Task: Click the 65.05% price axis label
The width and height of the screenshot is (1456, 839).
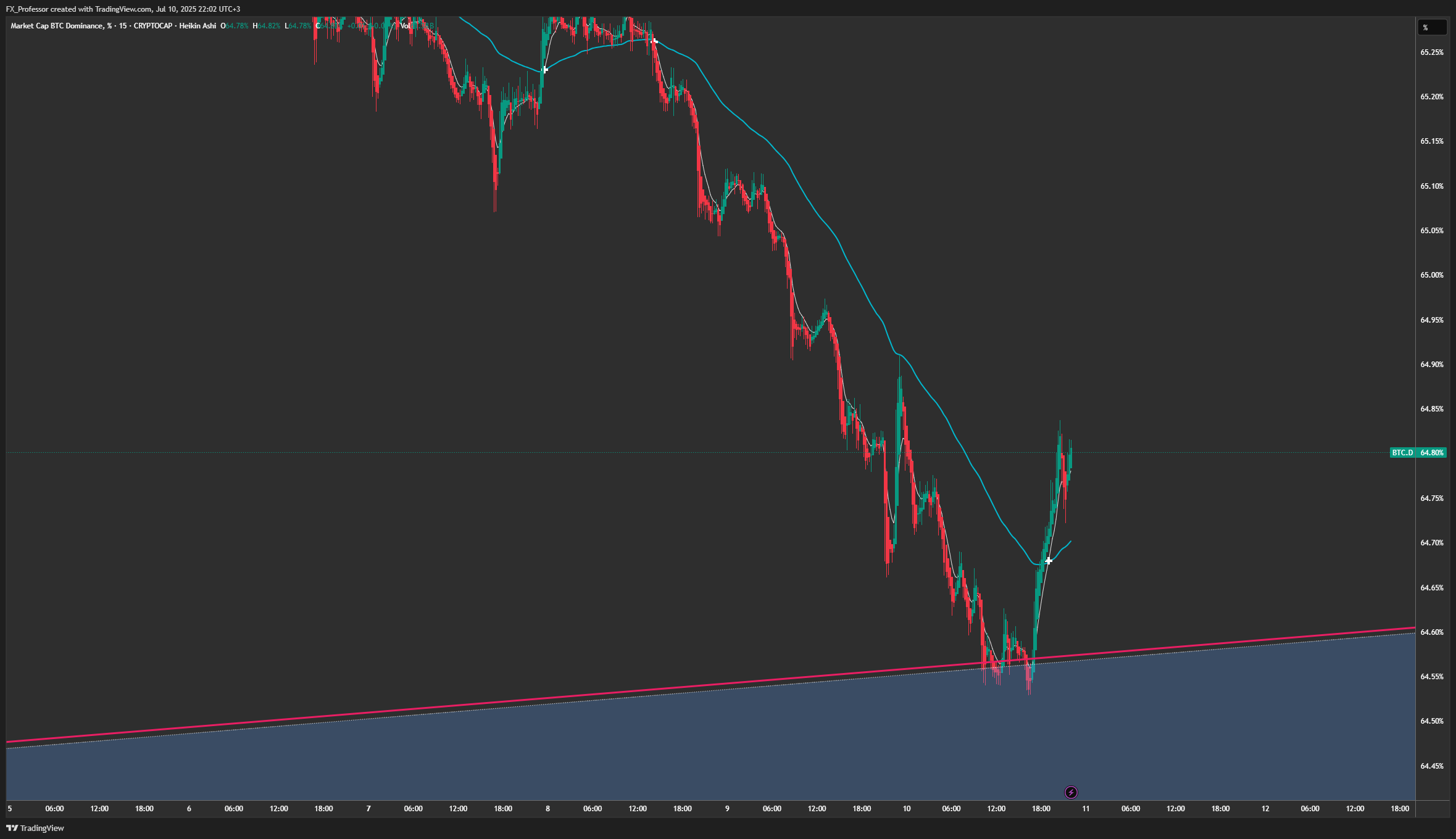Action: coord(1432,231)
